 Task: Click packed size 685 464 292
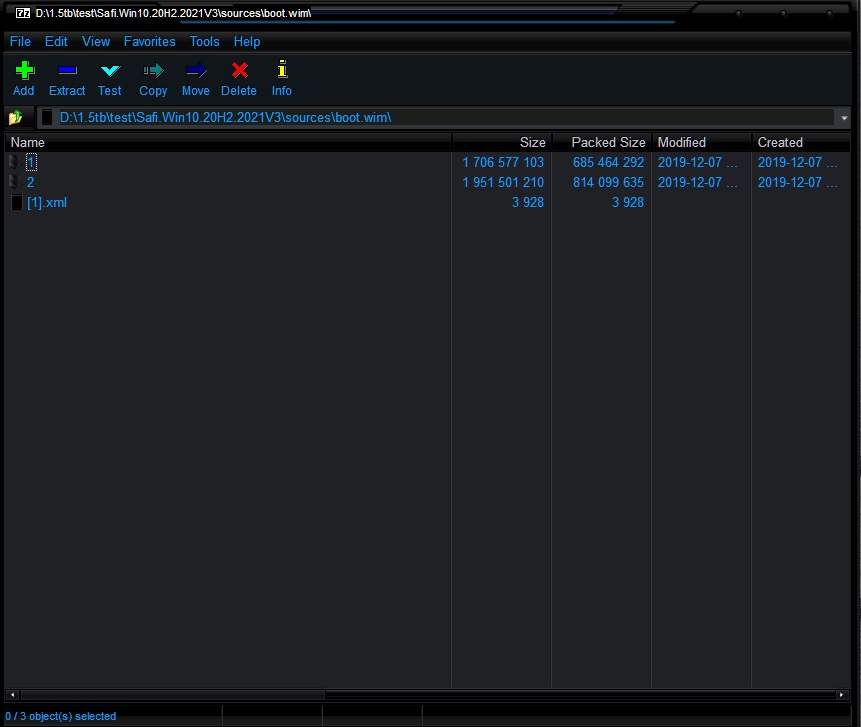pyautogui.click(x=608, y=162)
